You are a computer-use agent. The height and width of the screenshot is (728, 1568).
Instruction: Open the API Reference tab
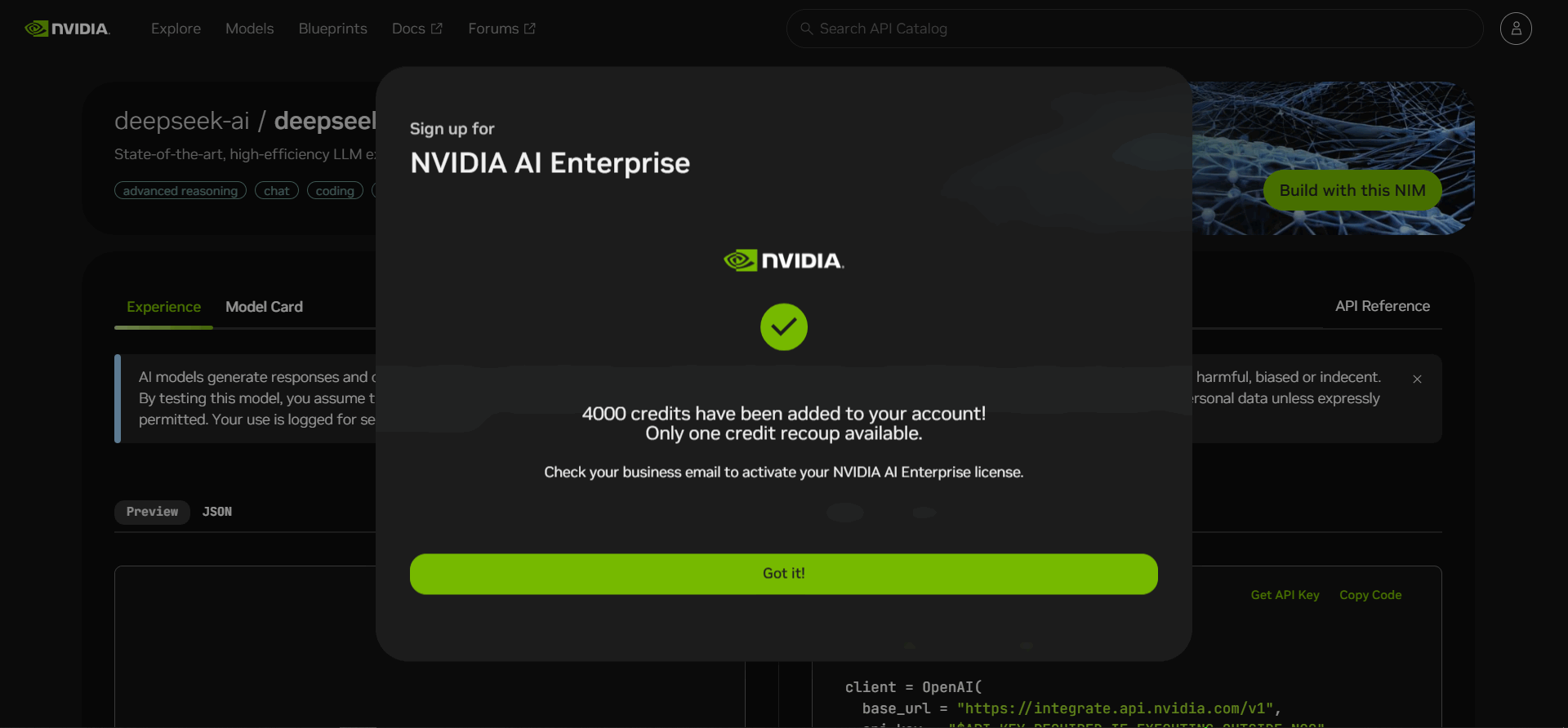click(1383, 306)
